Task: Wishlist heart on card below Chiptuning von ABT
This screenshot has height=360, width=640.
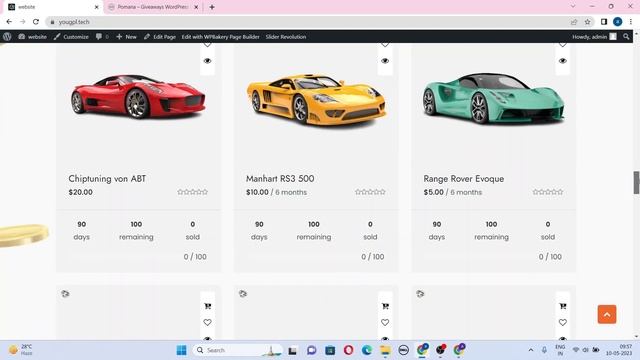Action: coord(207,322)
